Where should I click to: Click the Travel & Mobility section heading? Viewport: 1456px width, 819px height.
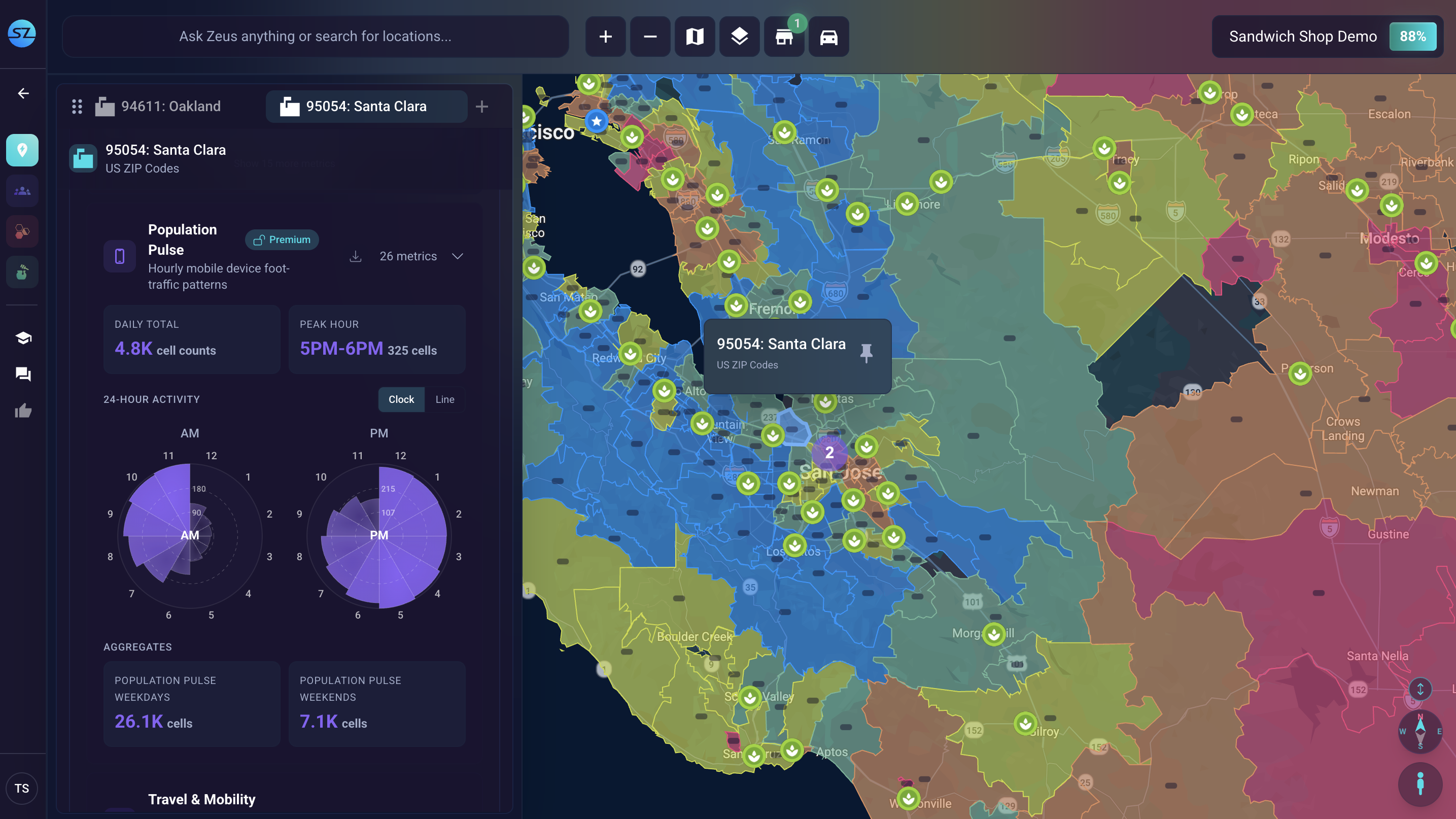202,799
